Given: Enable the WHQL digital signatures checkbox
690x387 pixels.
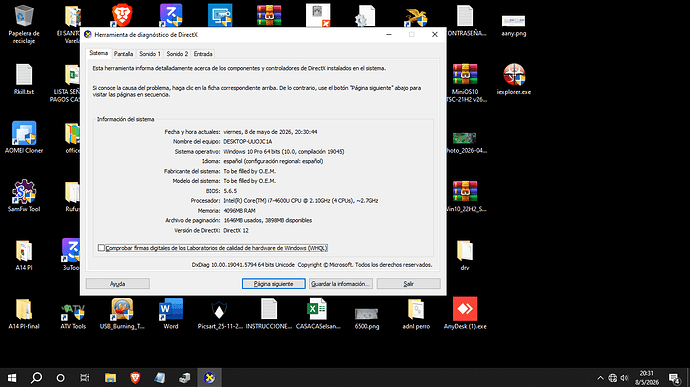Looking at the screenshot, I should coord(101,248).
